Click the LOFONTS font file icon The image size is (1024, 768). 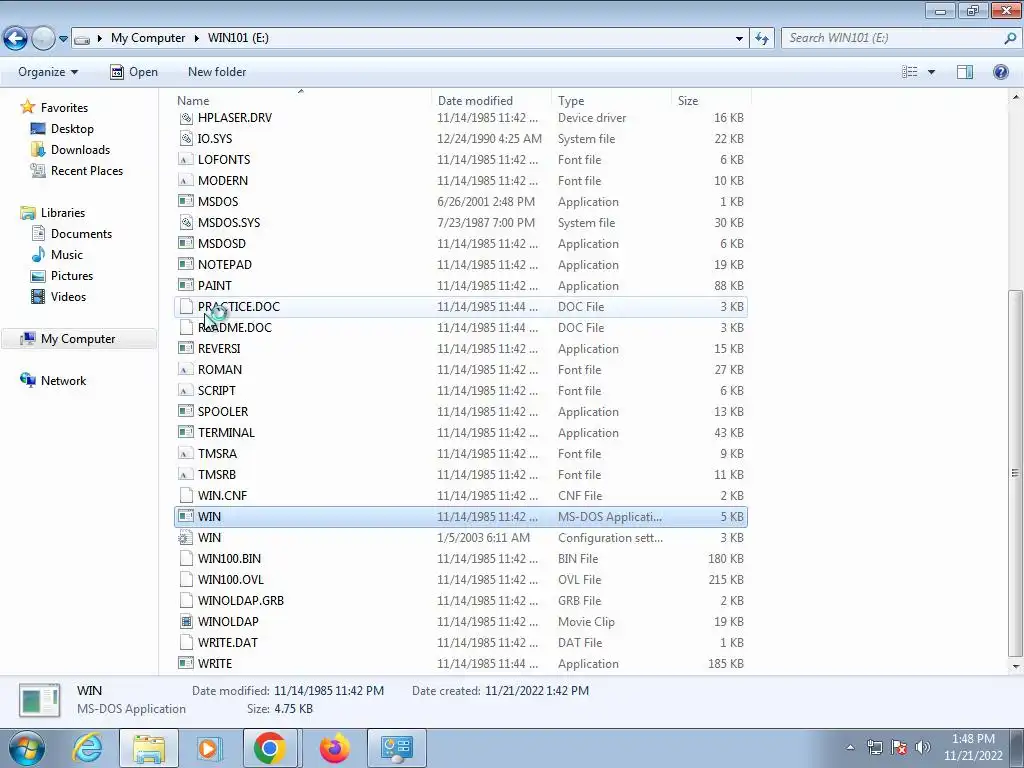[186, 160]
